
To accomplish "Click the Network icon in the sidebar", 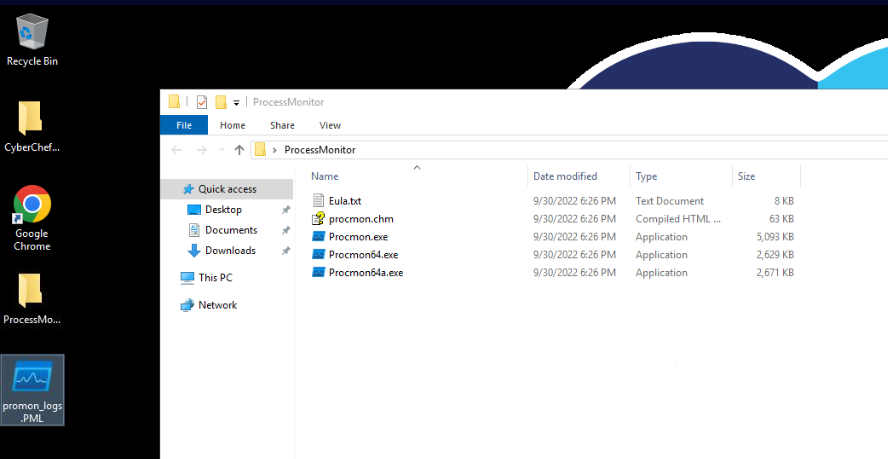I will click(187, 305).
